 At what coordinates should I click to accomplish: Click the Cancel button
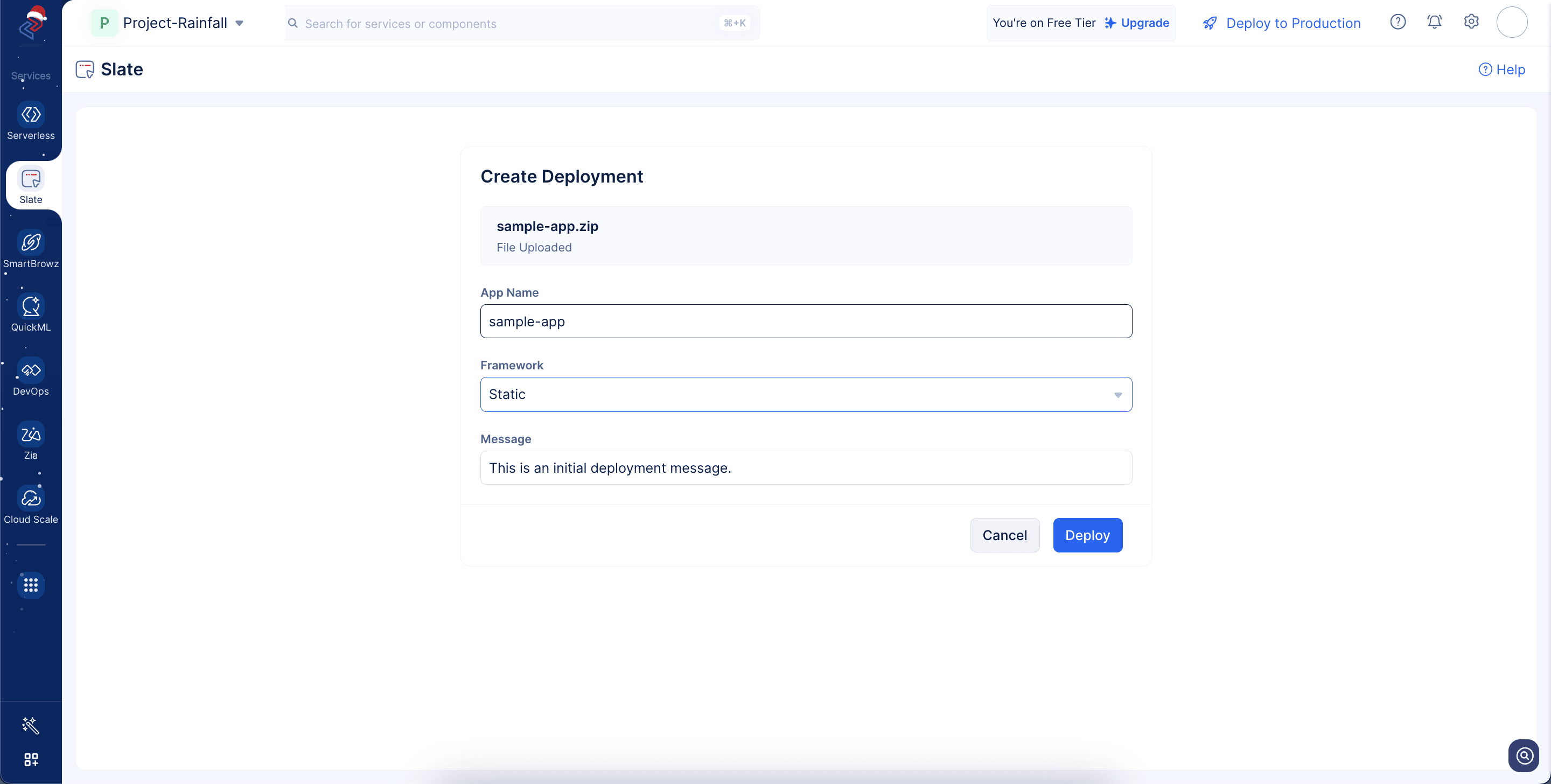1004,535
